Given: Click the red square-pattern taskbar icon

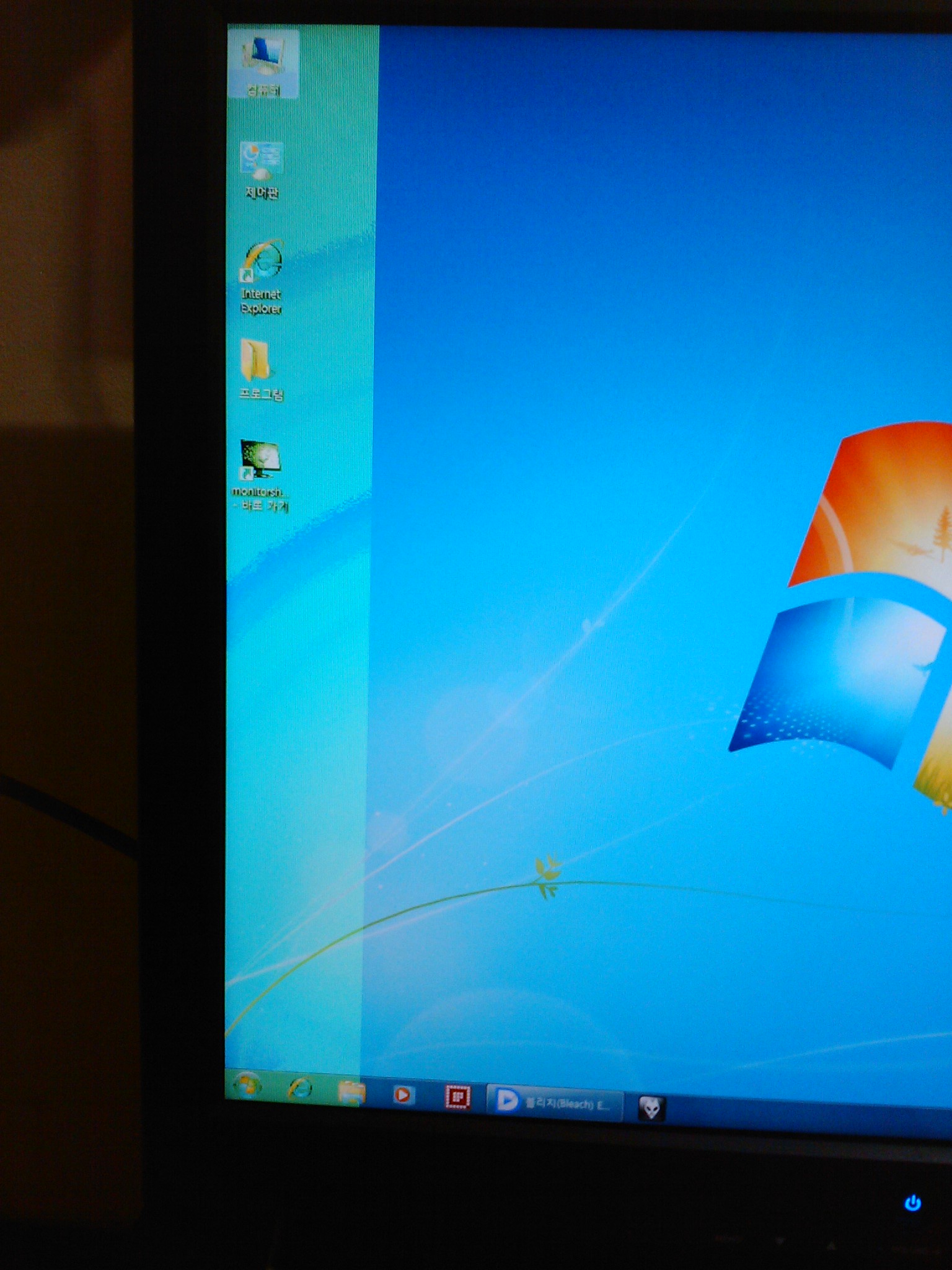Looking at the screenshot, I should [457, 1098].
